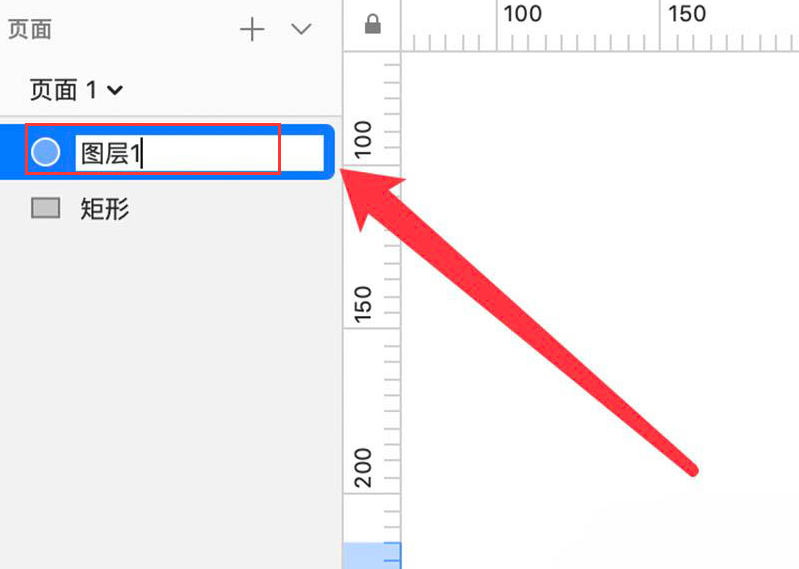Click the 页面 header label
Screen dimensions: 799x569
30,30
